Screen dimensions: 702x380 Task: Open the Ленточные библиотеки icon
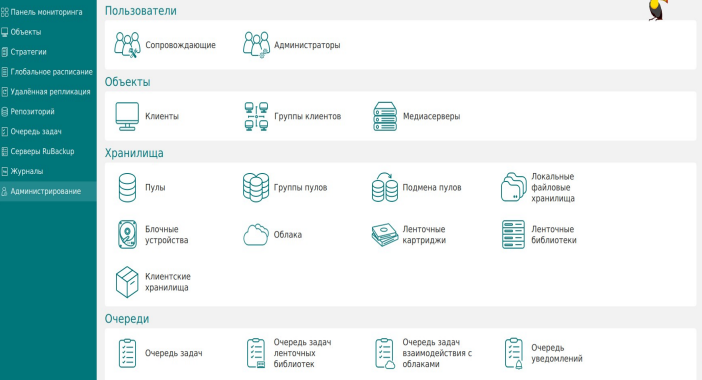tap(514, 235)
